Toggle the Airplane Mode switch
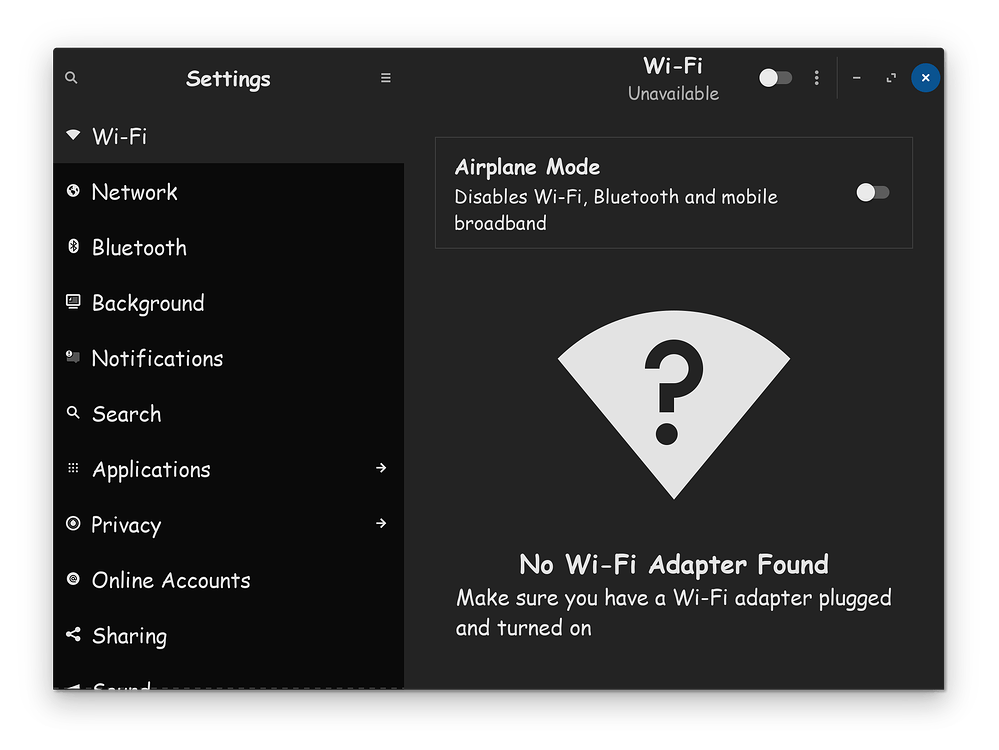999x750 pixels. pos(871,192)
